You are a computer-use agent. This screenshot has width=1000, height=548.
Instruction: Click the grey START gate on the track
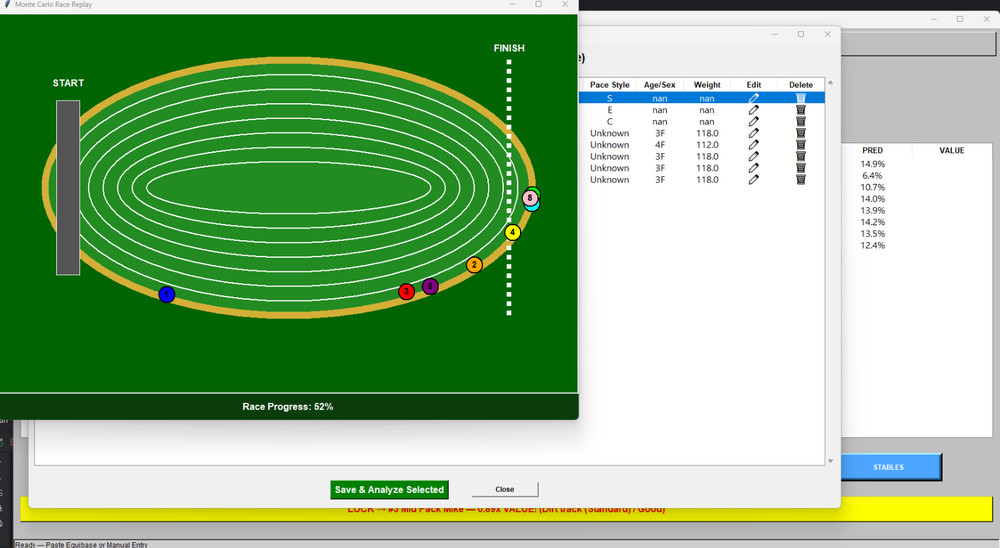(x=68, y=187)
